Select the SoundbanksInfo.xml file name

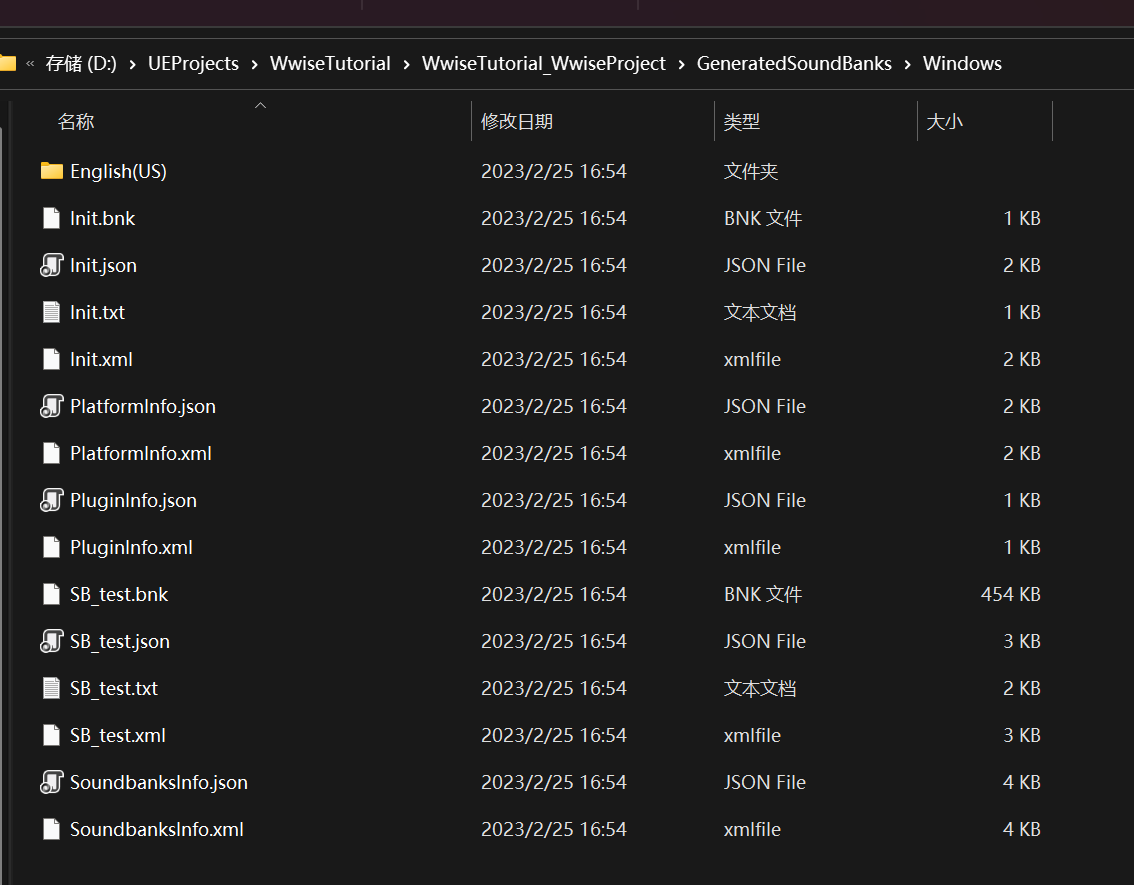(157, 829)
